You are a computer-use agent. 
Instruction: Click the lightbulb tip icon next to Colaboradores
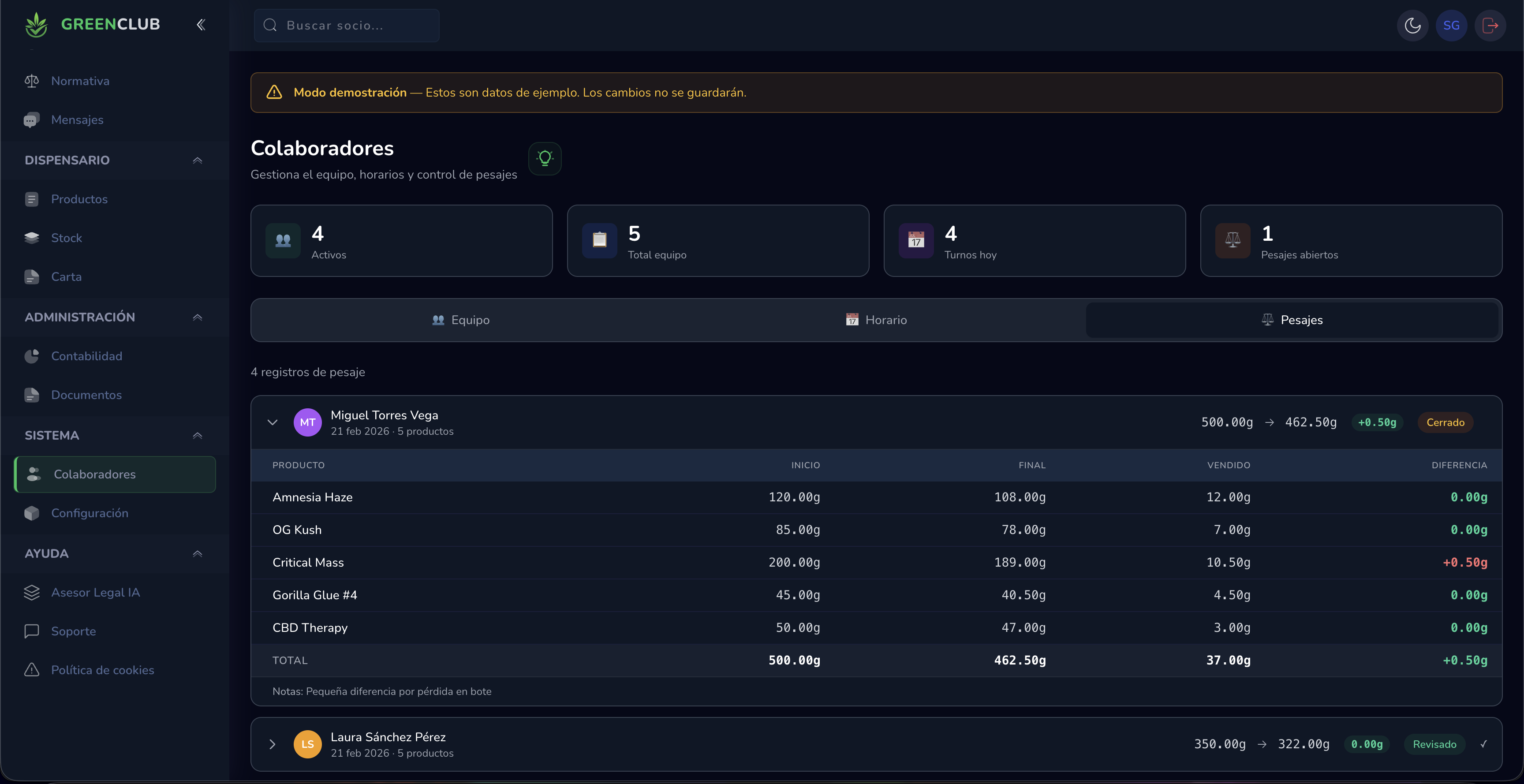point(544,158)
